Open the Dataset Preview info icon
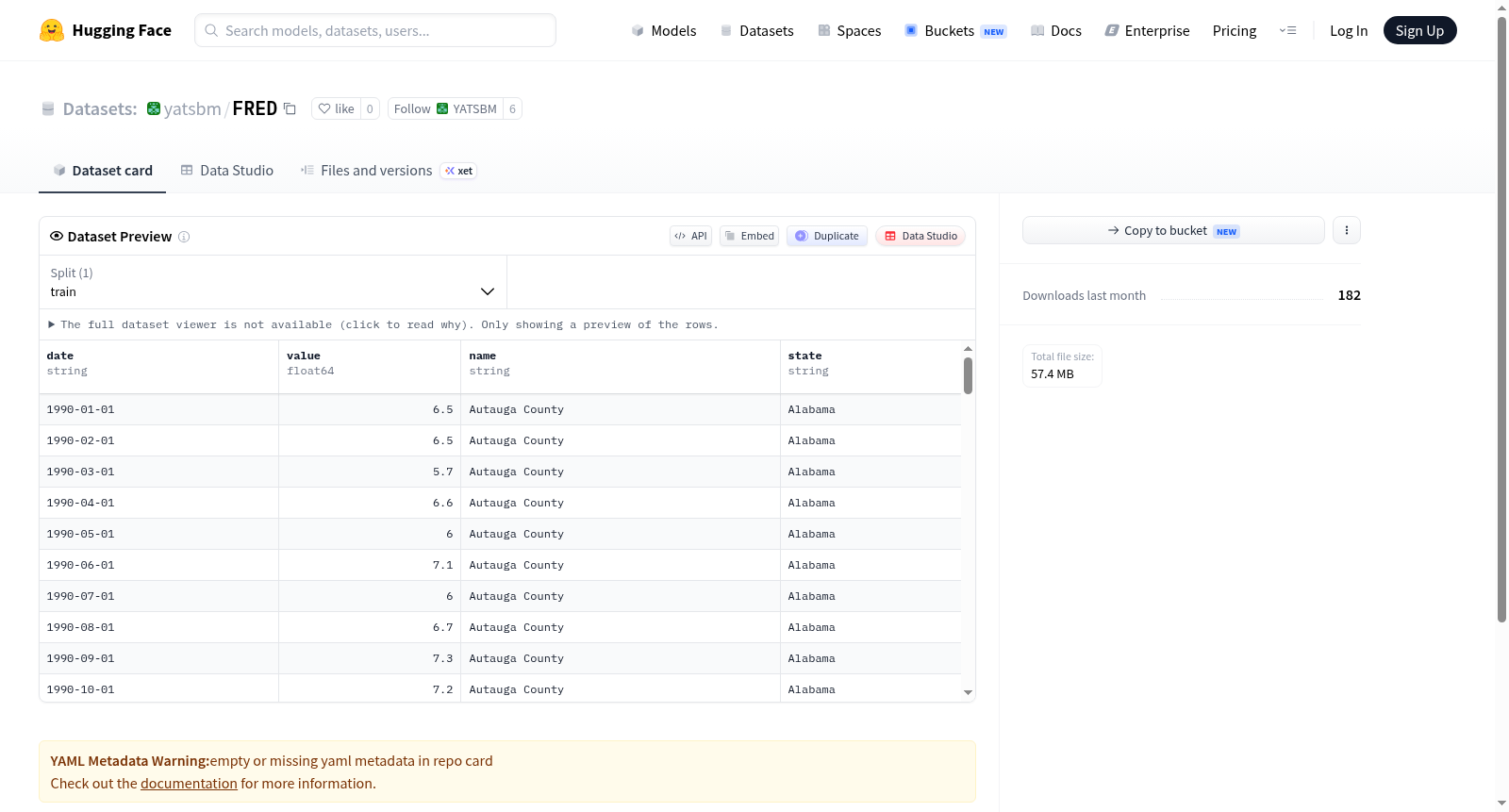 pyautogui.click(x=184, y=237)
